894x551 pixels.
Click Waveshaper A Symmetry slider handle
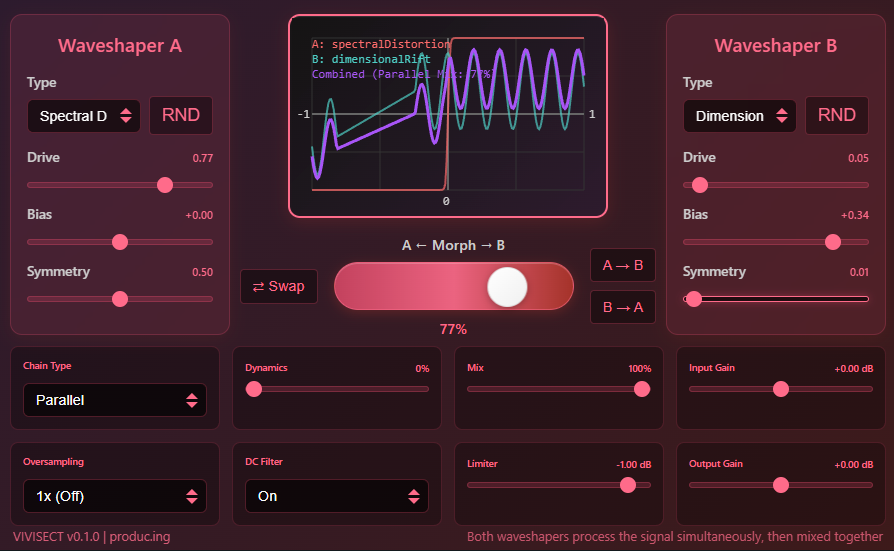click(120, 299)
